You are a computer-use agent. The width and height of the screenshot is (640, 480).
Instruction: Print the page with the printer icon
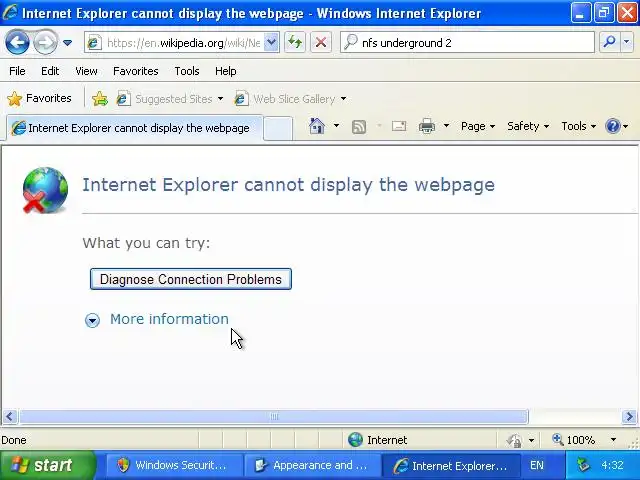coord(427,126)
